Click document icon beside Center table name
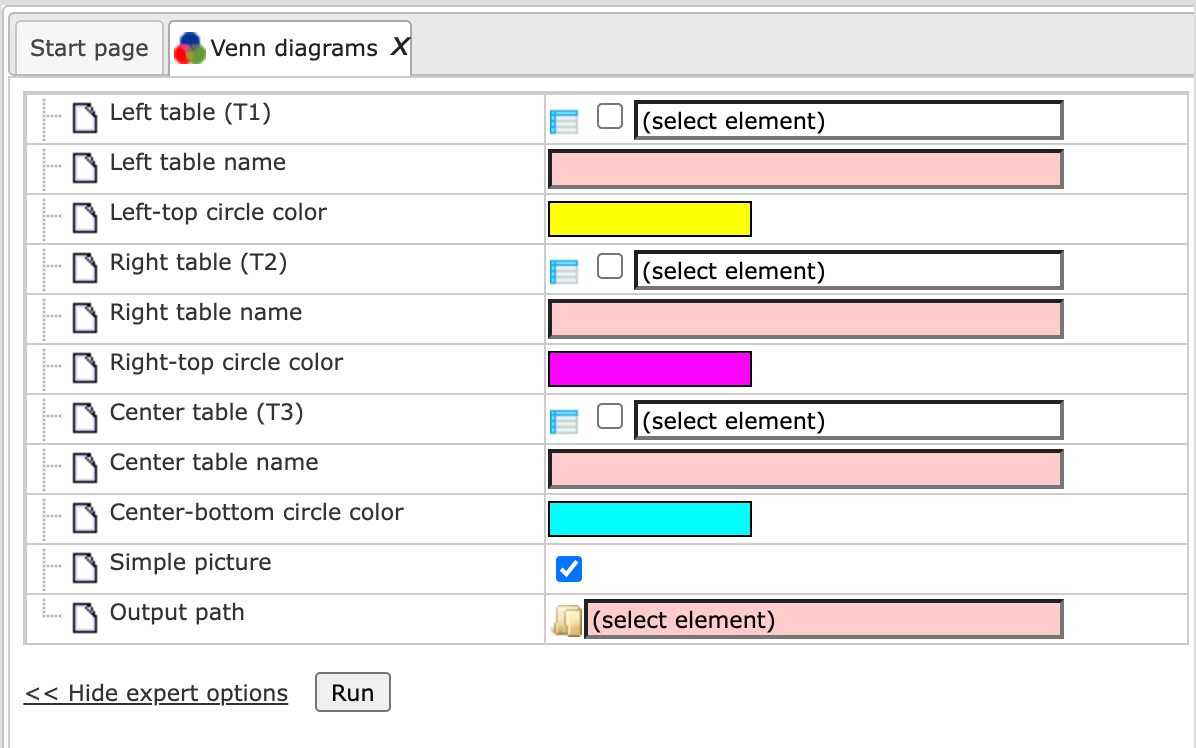 (x=85, y=468)
